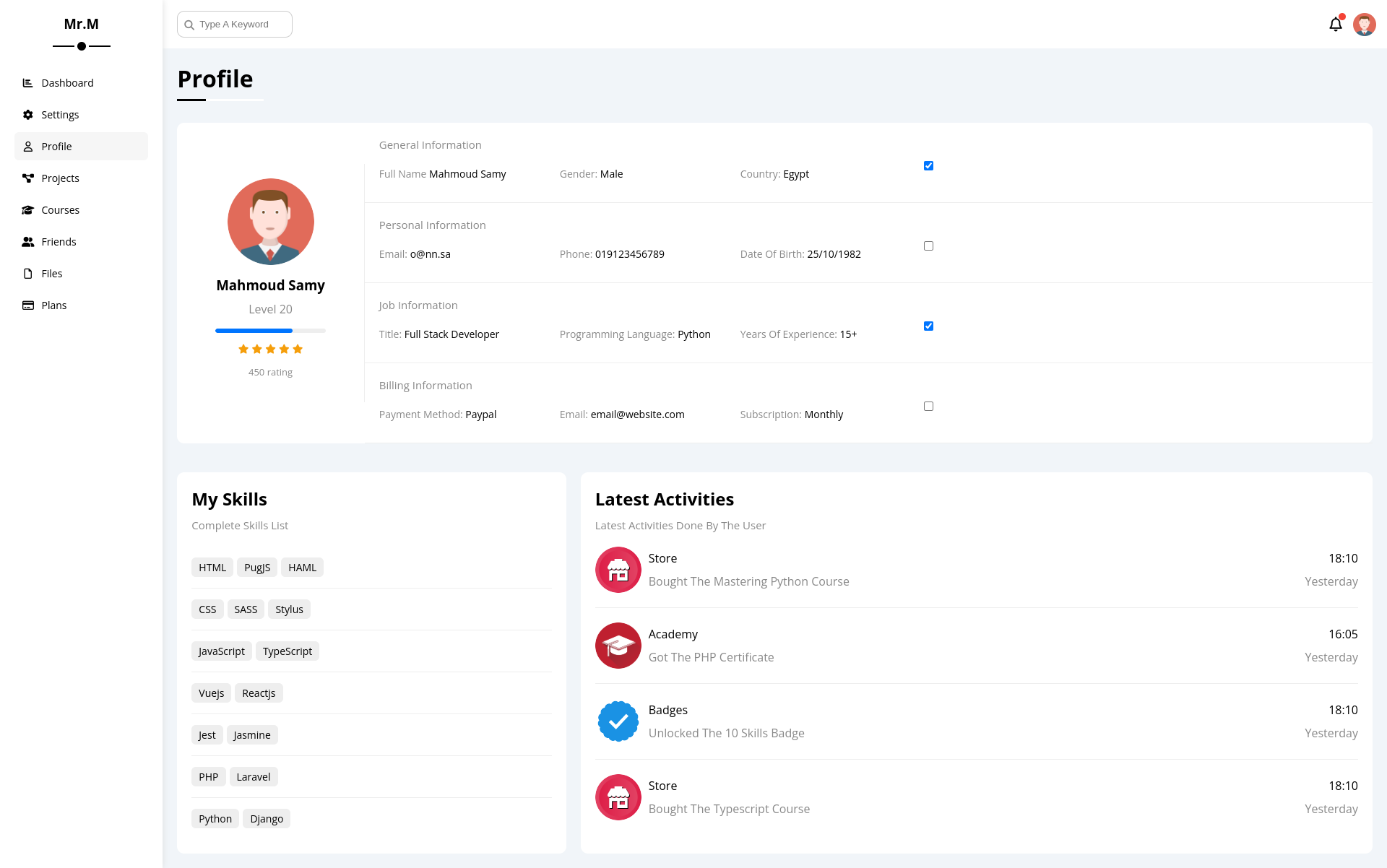Enable the Billing Information checkbox
This screenshot has height=868, width=1387.
(x=928, y=407)
